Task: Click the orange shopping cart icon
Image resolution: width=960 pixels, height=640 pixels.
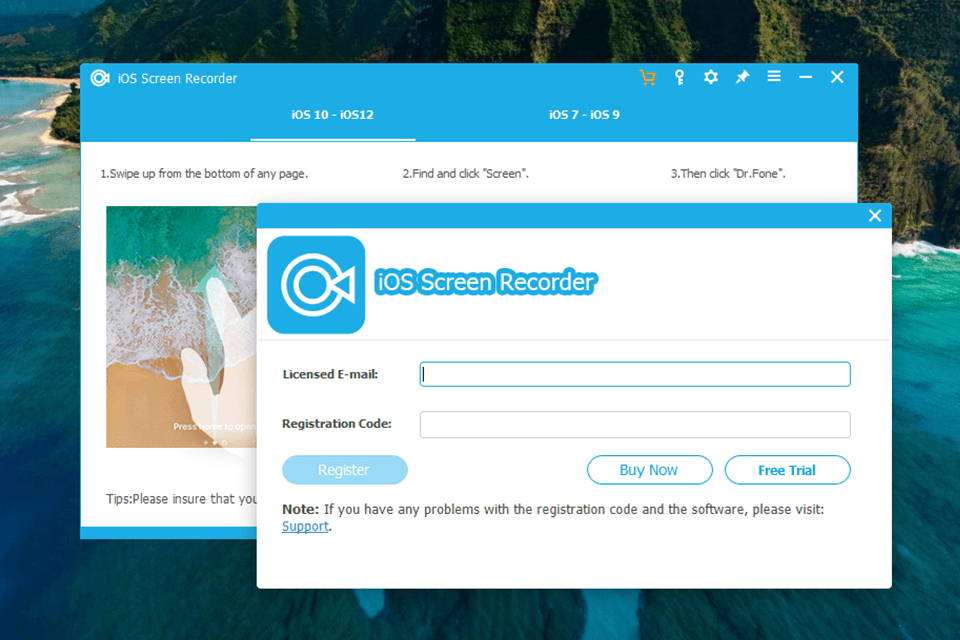Action: (648, 78)
